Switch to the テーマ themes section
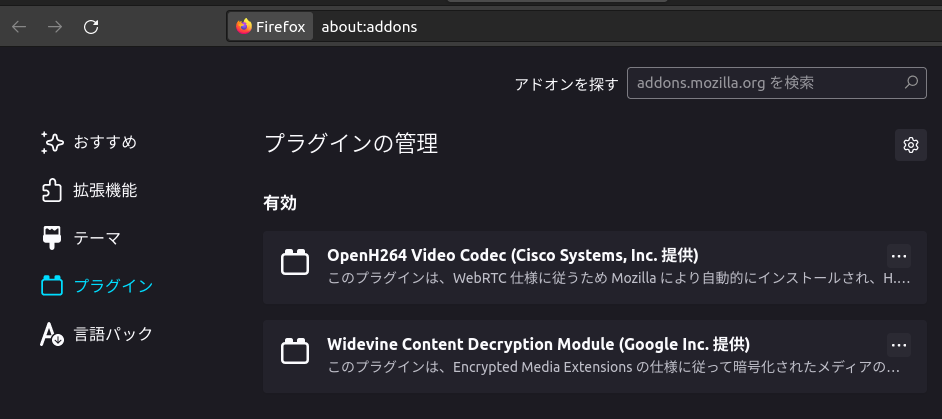Screen dimensions: 942x419 (x=81, y=238)
